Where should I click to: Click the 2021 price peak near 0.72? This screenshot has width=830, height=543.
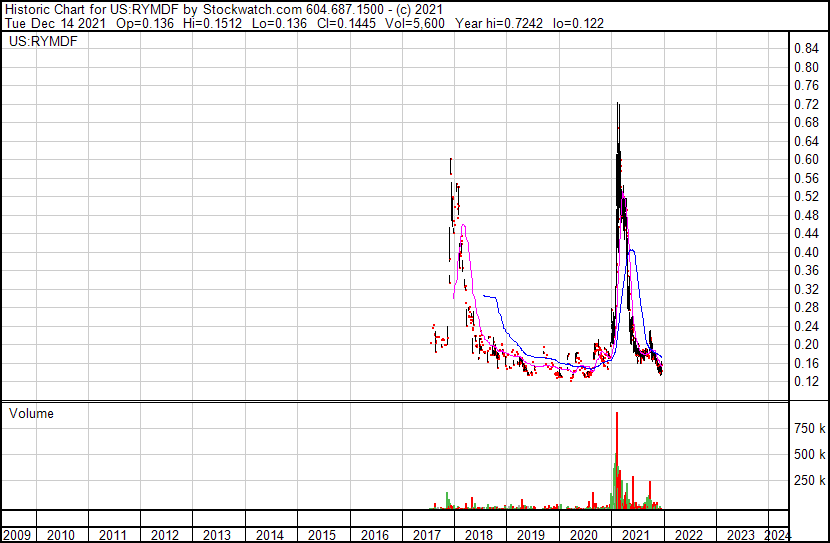point(618,106)
